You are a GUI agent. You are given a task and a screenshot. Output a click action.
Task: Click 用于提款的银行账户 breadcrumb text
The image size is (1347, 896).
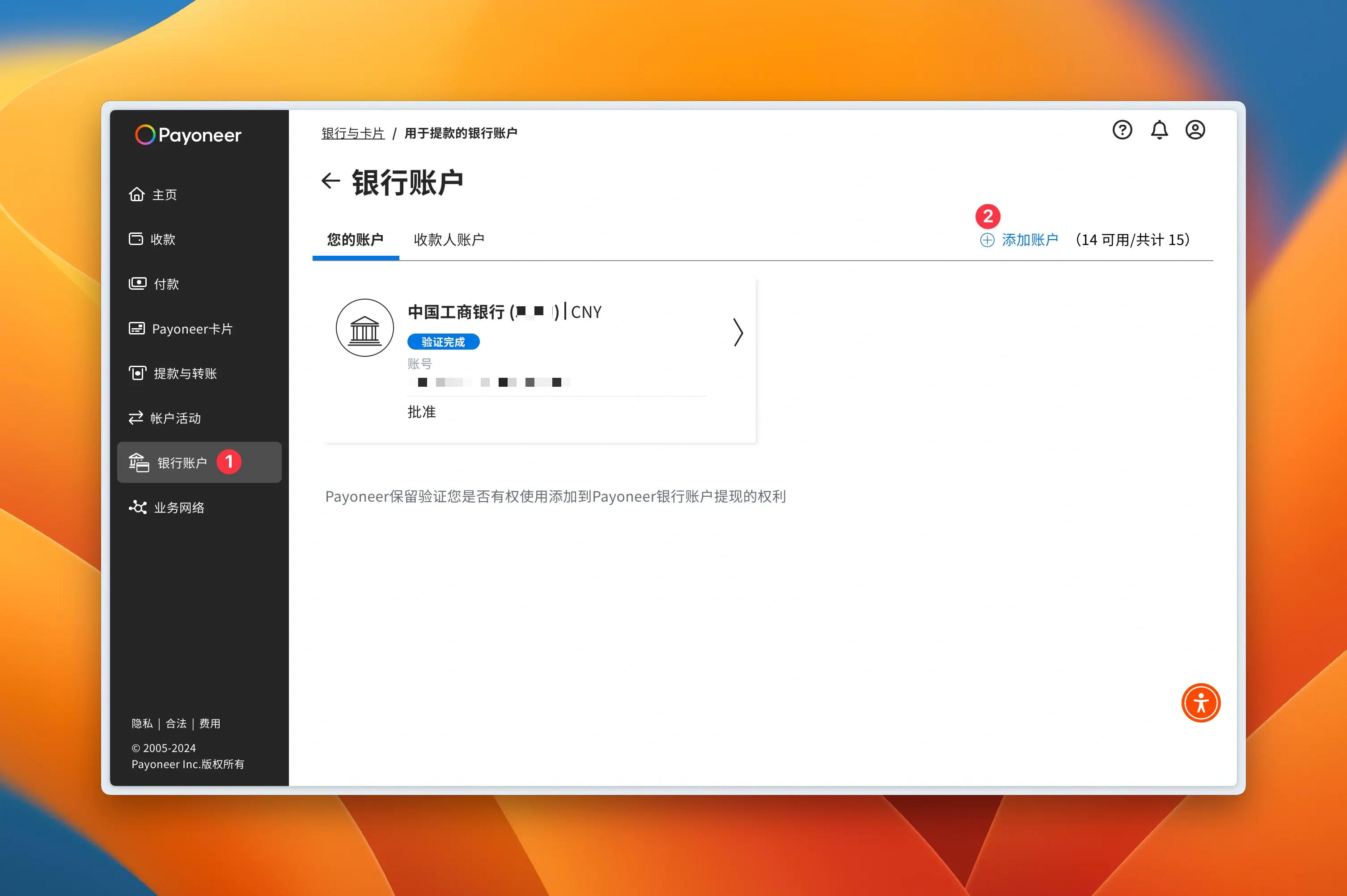[461, 133]
